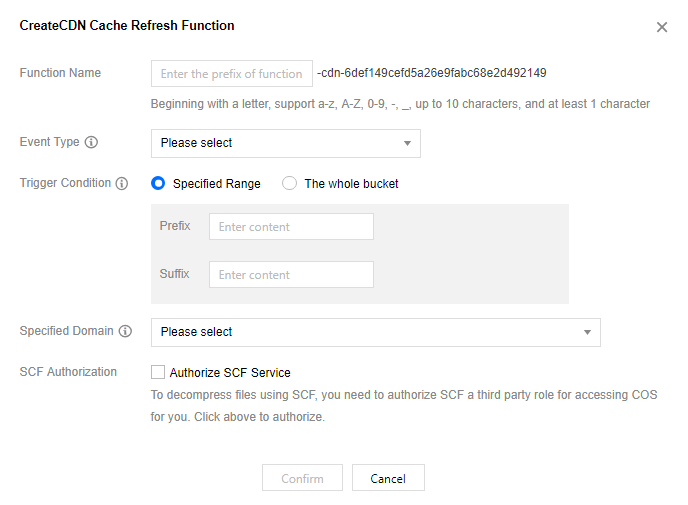
Task: Close the CreateCDN Cache Refresh Function dialog
Action: point(662,28)
